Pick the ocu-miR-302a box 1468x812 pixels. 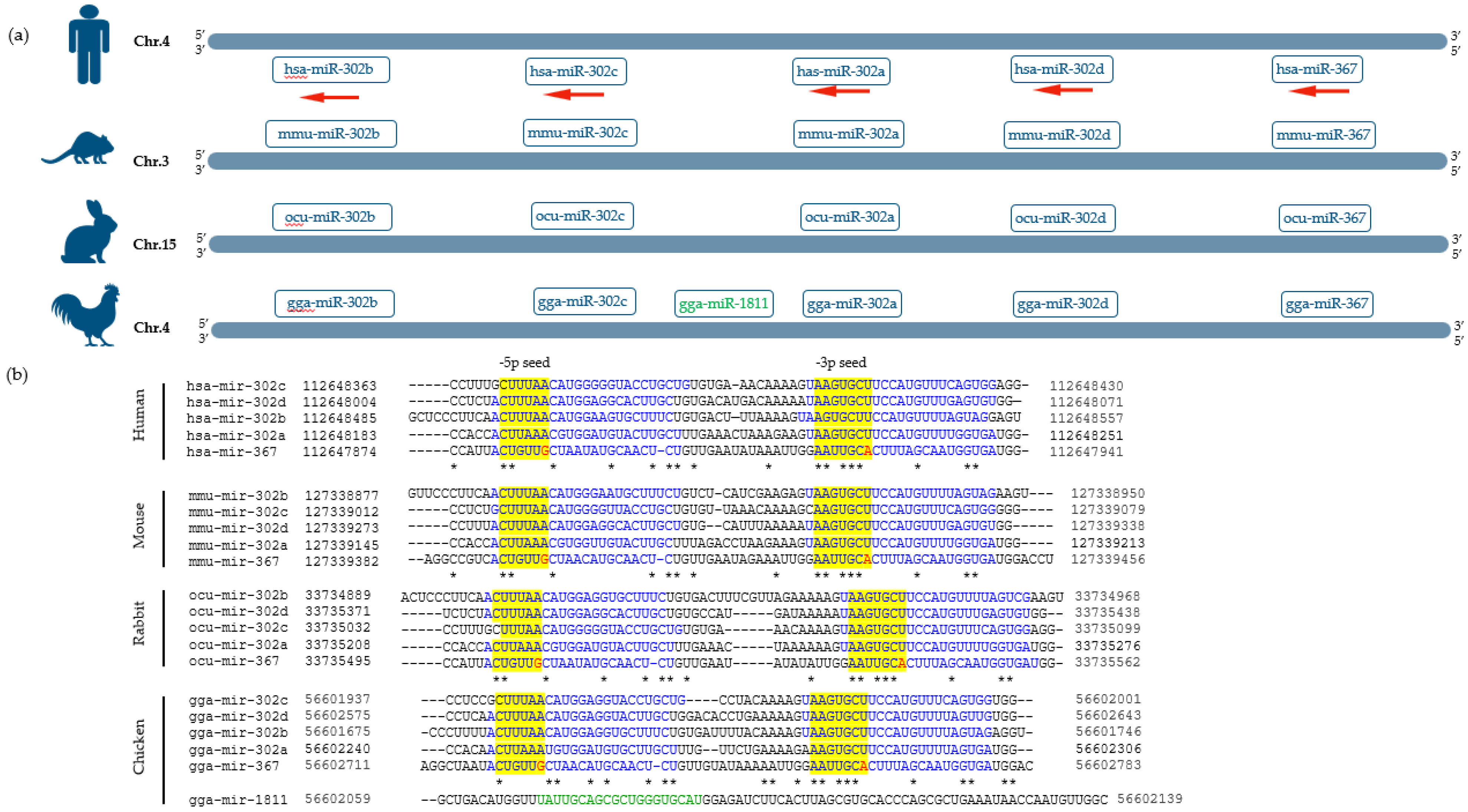click(850, 217)
